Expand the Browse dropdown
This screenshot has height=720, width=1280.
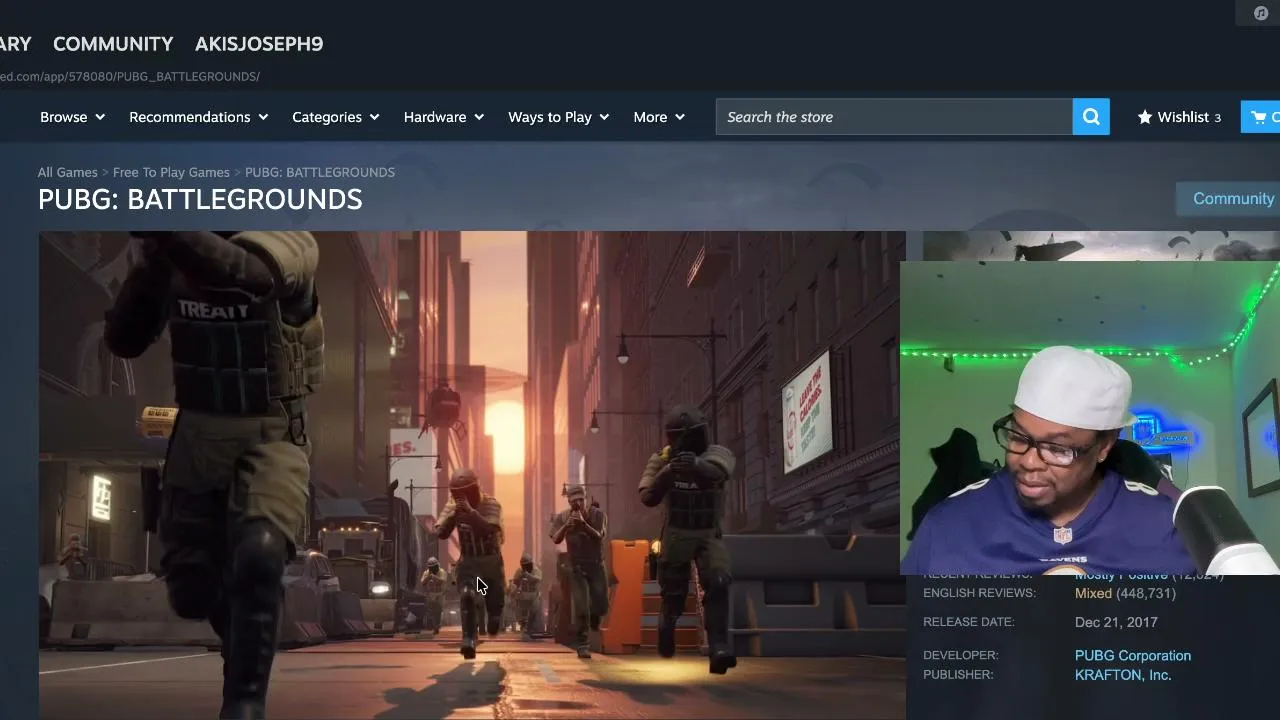tap(73, 117)
